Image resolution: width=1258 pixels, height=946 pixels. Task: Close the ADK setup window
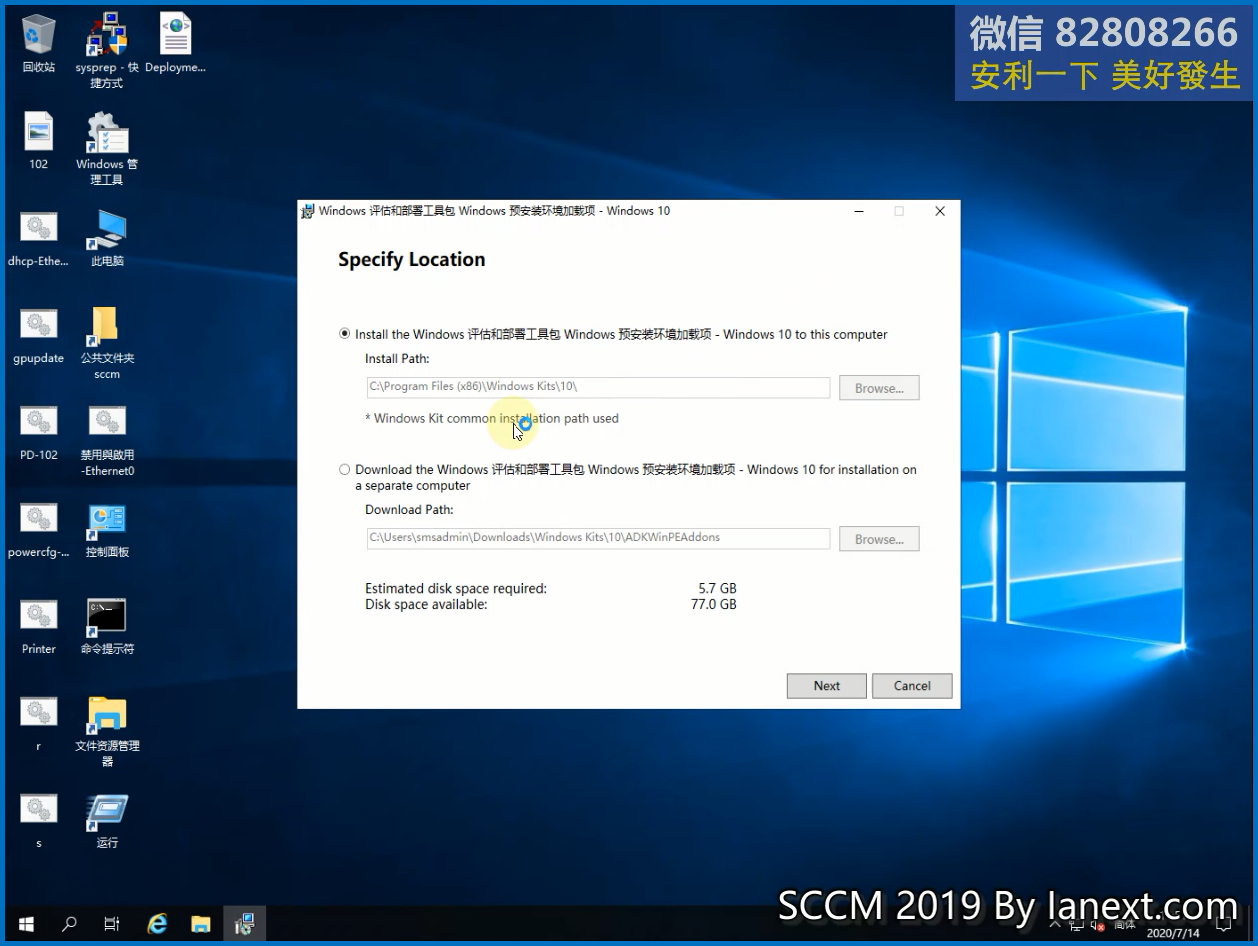click(940, 211)
